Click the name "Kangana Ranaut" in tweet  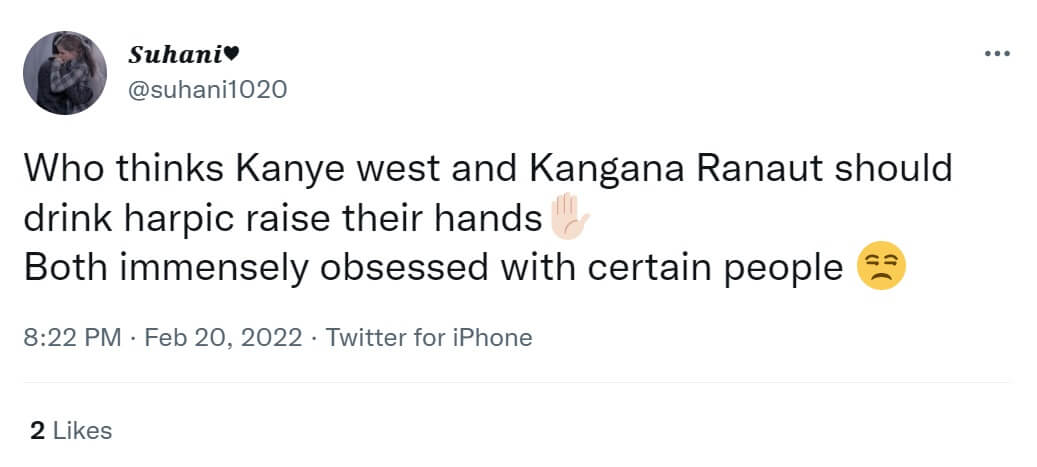(676, 169)
